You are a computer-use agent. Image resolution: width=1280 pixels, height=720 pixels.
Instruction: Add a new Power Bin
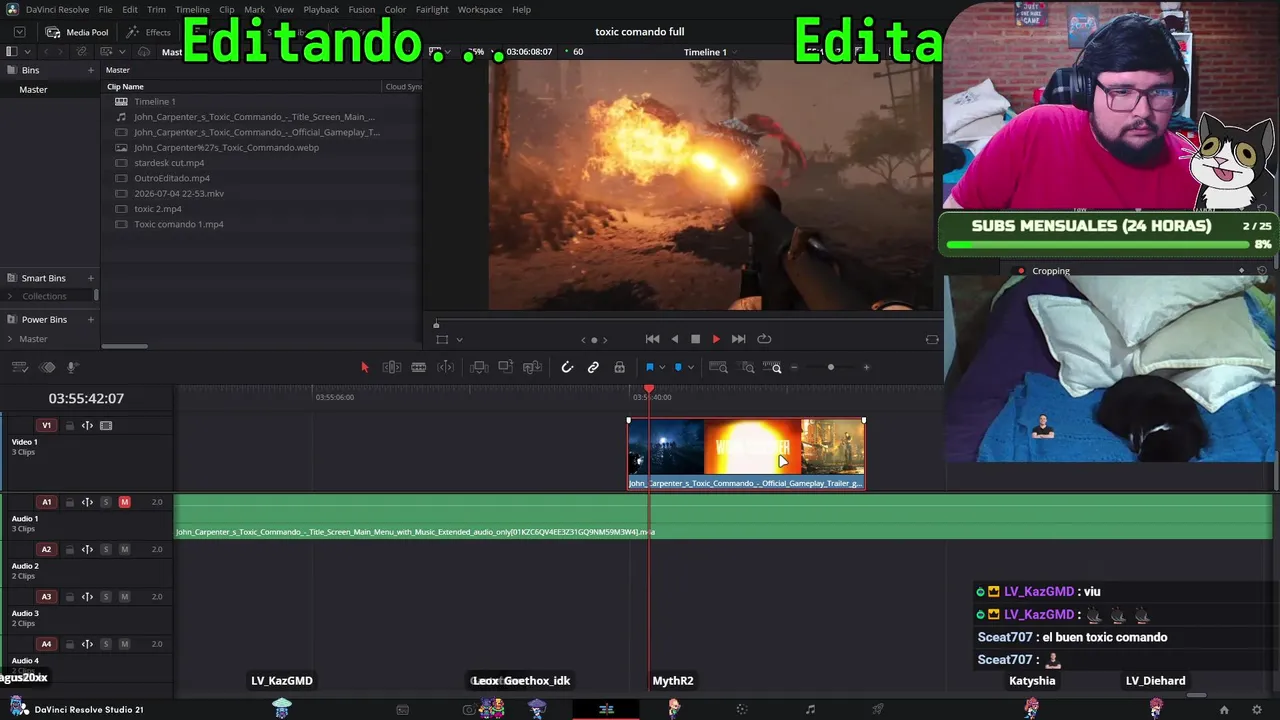91,319
